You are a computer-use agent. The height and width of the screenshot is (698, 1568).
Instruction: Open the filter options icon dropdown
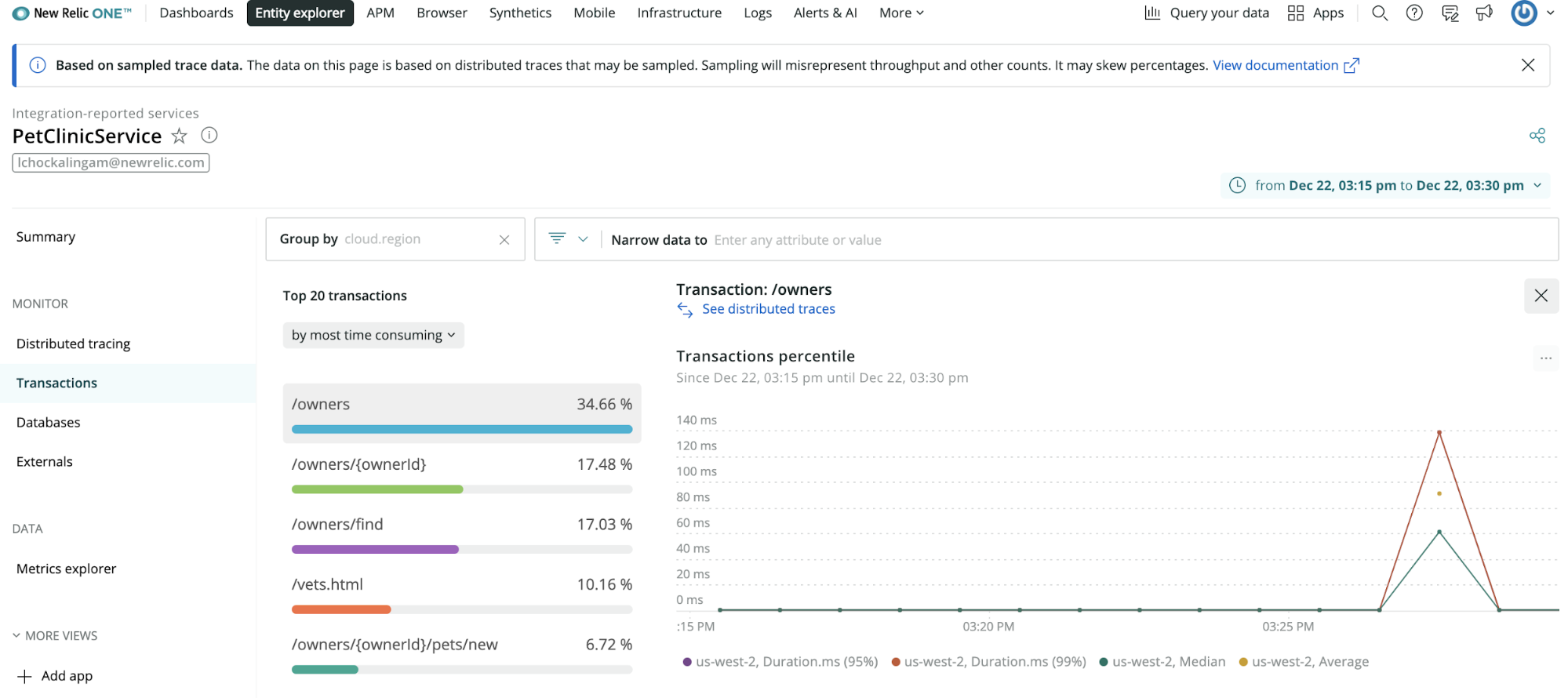568,238
